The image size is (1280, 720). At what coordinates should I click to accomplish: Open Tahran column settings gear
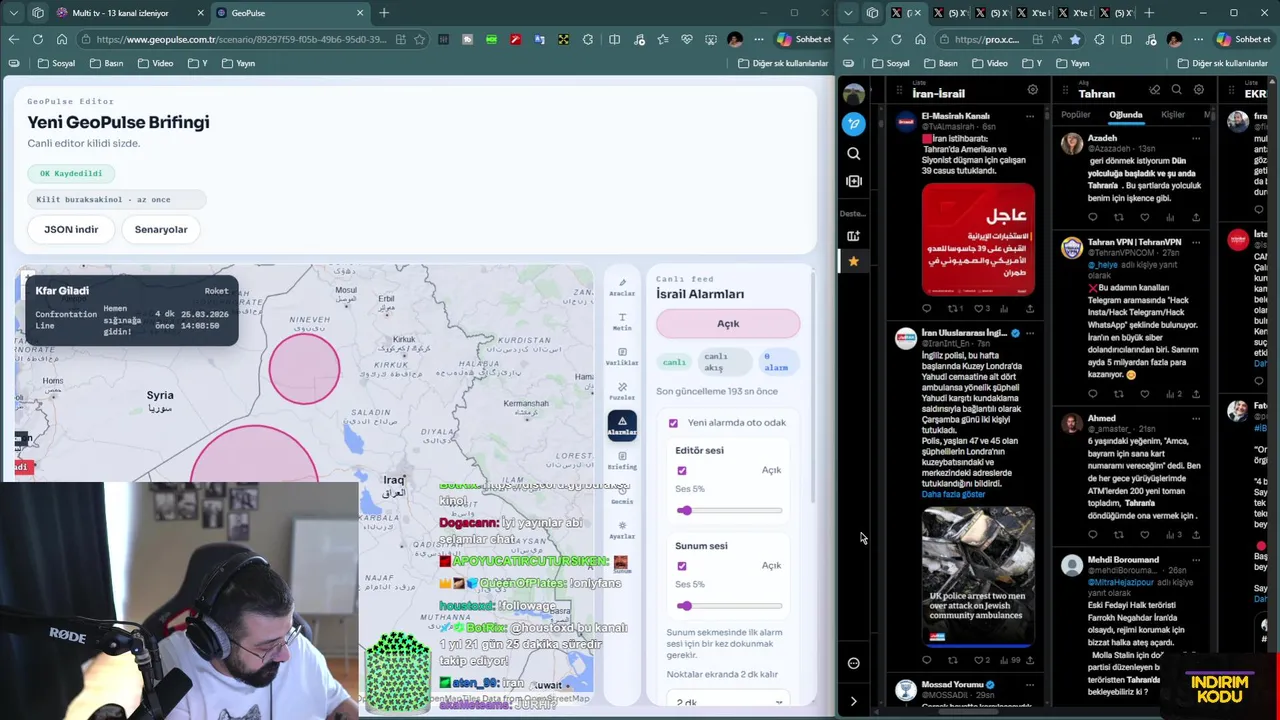coord(1198,90)
